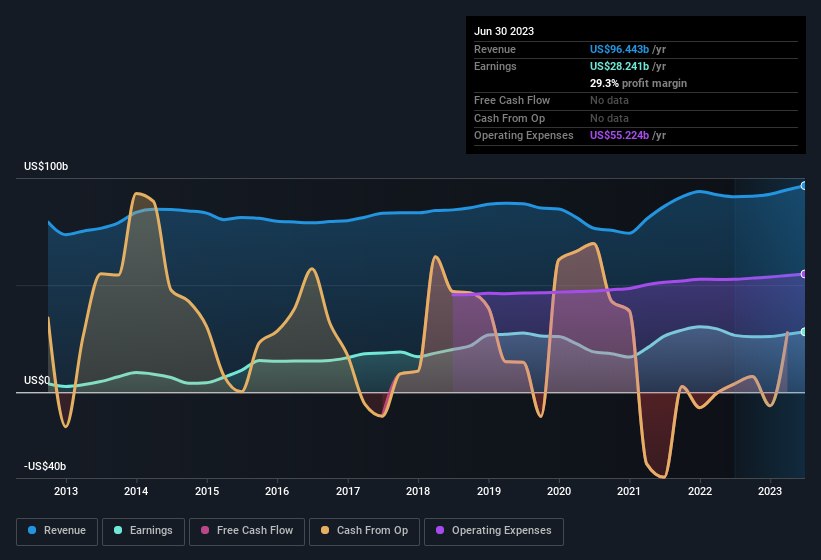Click the 2020 x-axis label

click(559, 491)
